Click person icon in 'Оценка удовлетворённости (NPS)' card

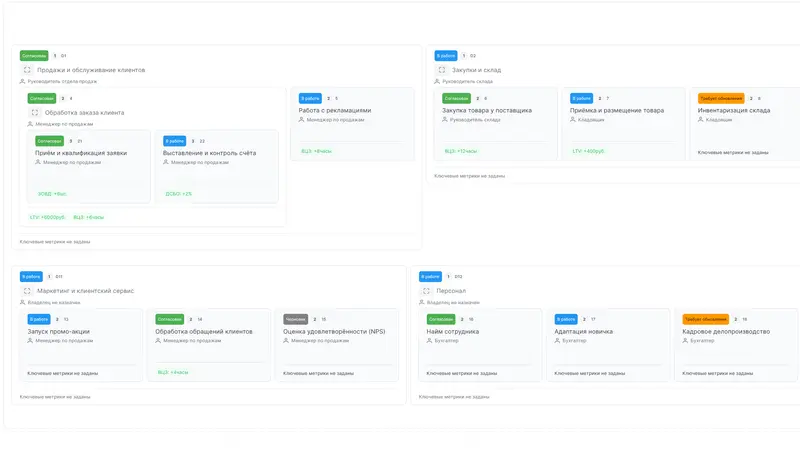[286, 340]
